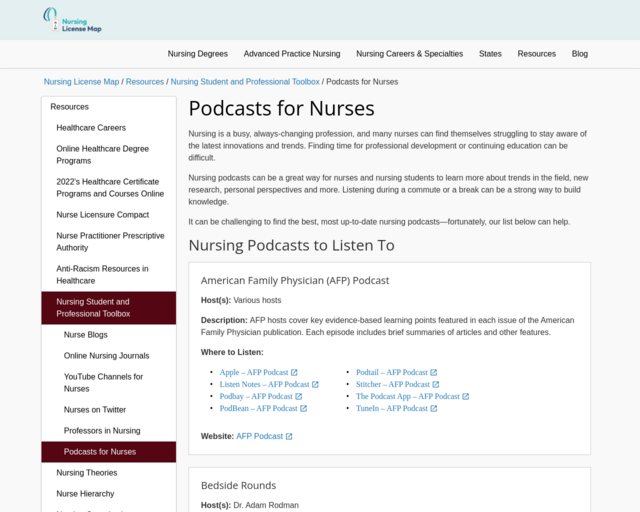Open Advanced Practice Nursing menu

[292, 54]
